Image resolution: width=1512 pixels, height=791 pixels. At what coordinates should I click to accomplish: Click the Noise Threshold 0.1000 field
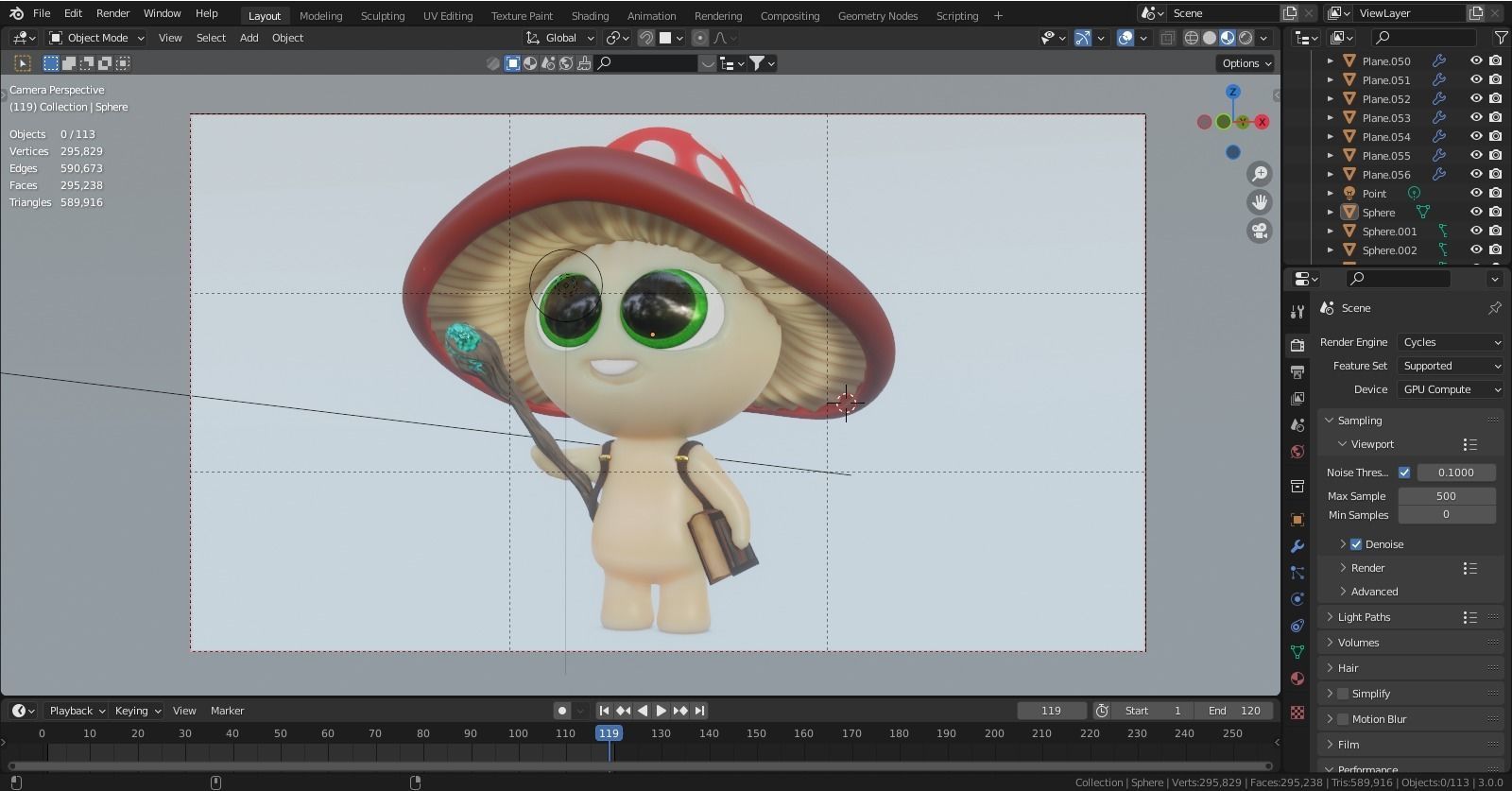(x=1456, y=473)
